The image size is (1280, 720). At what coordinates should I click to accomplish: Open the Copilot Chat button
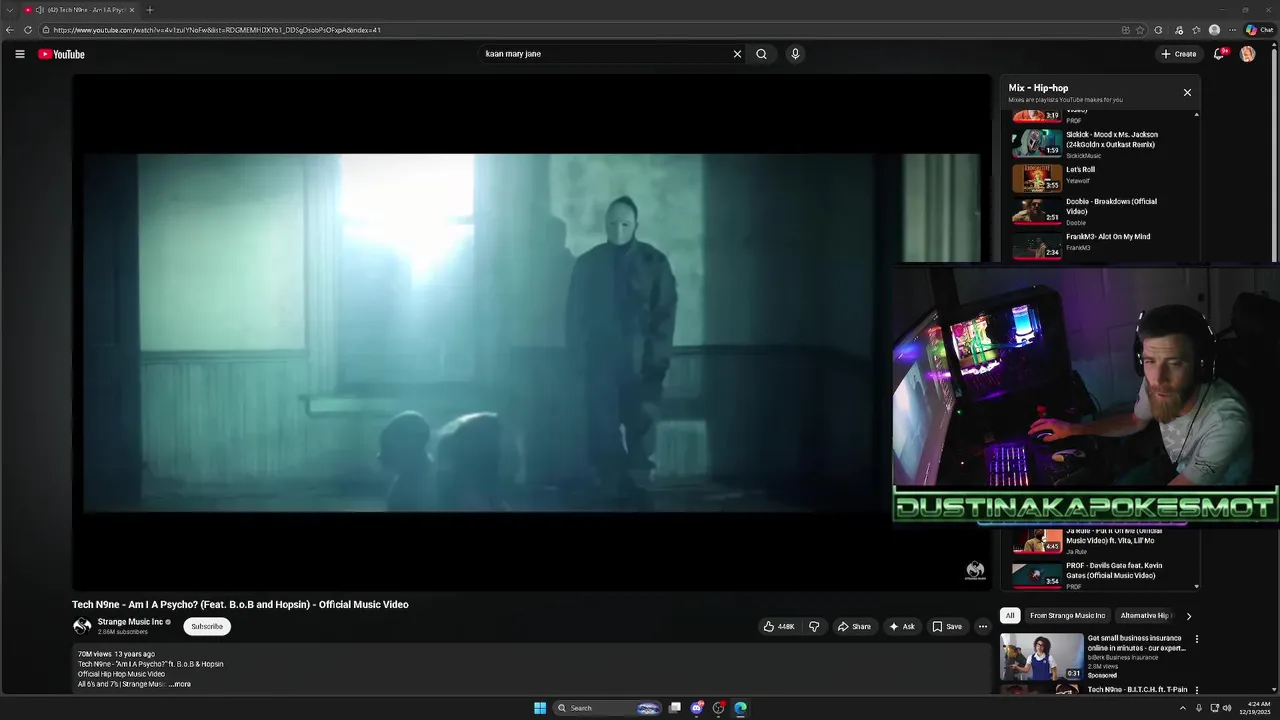1259,30
